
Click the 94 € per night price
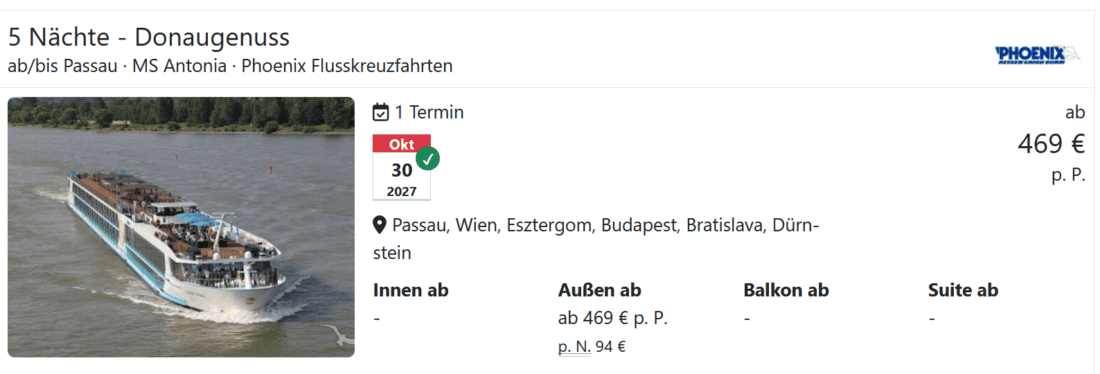pyautogui.click(x=610, y=347)
